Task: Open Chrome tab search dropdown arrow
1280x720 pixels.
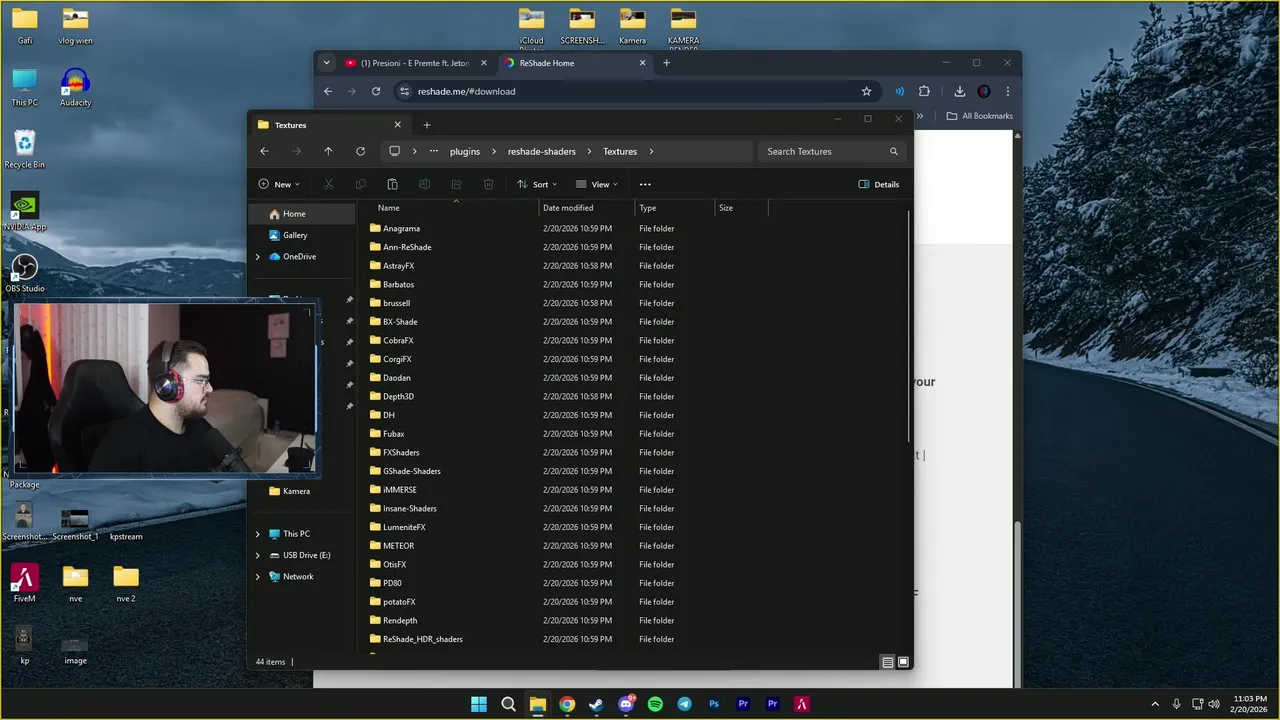Action: click(326, 63)
